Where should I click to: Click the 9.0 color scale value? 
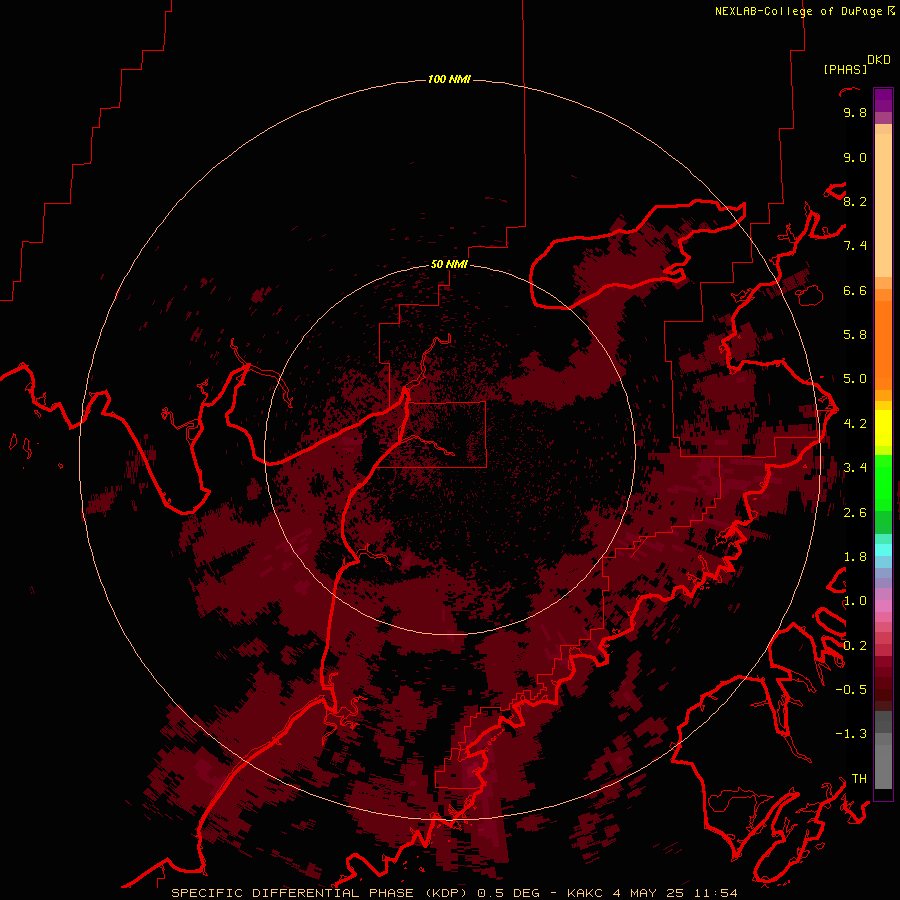click(x=855, y=157)
